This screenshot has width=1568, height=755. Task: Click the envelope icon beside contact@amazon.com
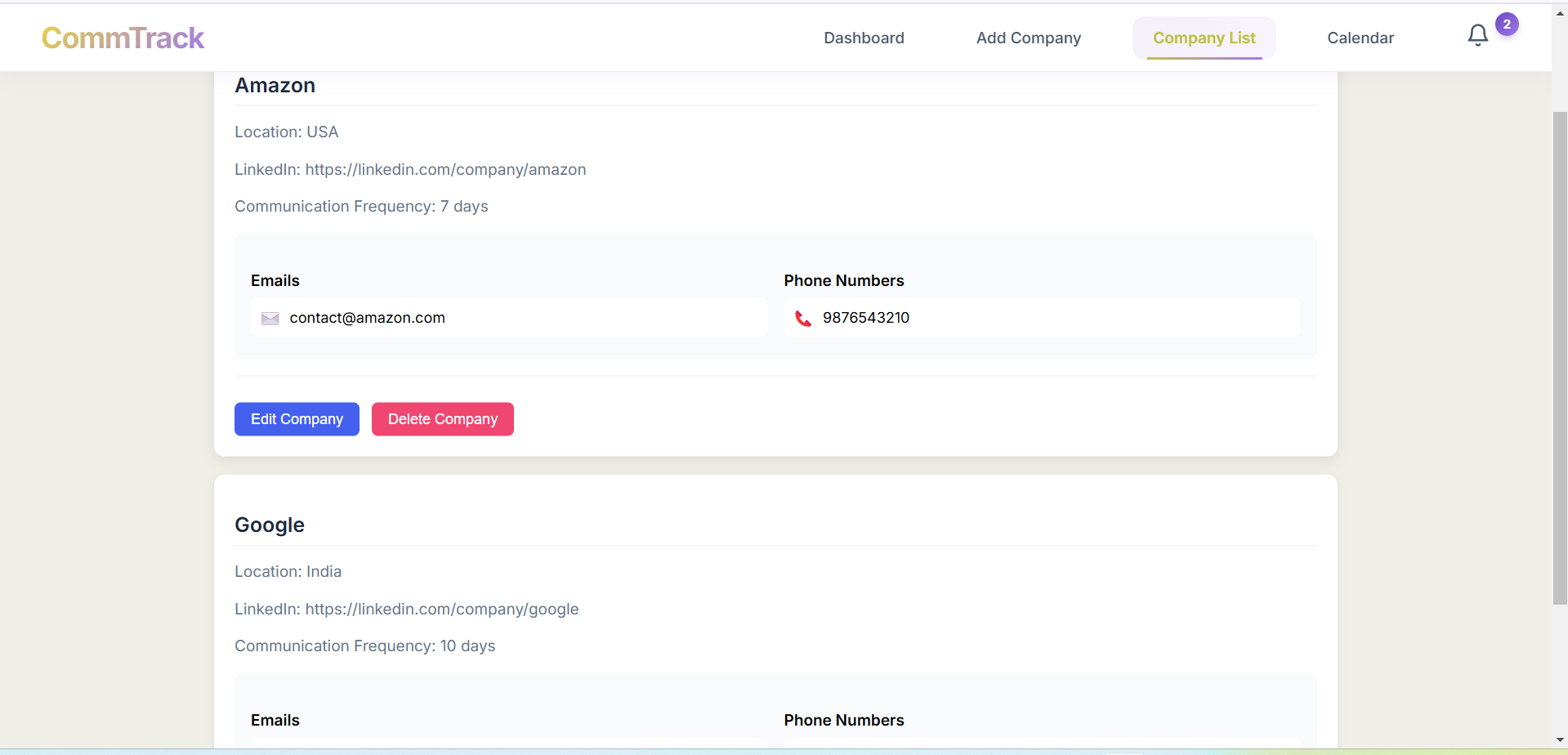coord(270,319)
